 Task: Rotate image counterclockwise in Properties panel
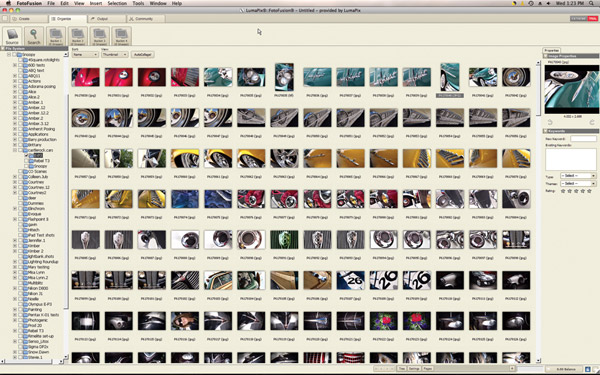(550, 122)
